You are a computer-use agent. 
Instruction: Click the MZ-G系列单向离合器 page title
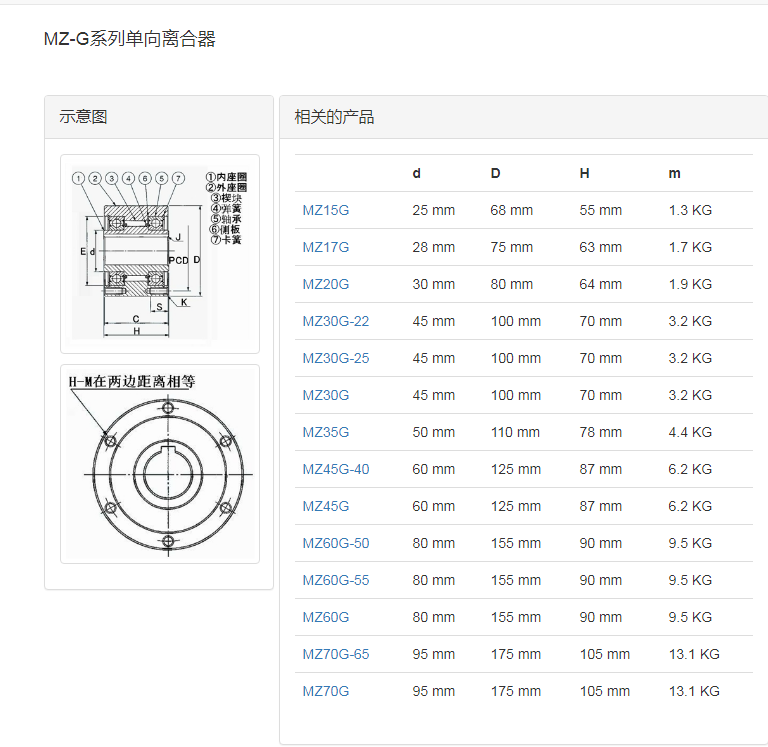coord(129,40)
